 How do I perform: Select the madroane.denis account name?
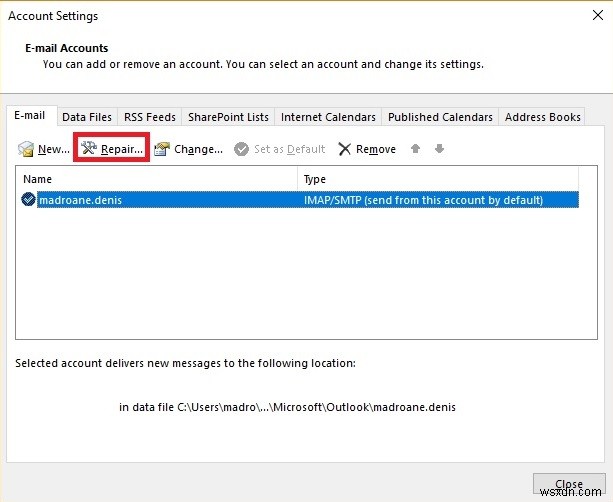coord(81,200)
